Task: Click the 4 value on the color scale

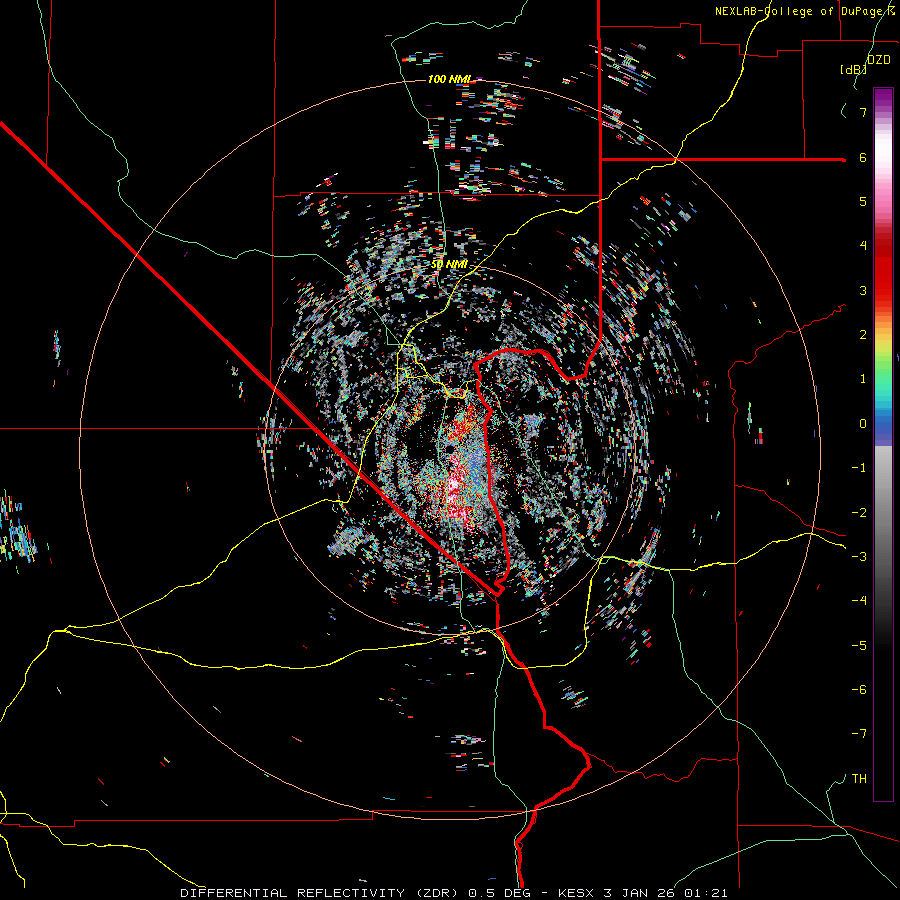Action: (863, 246)
